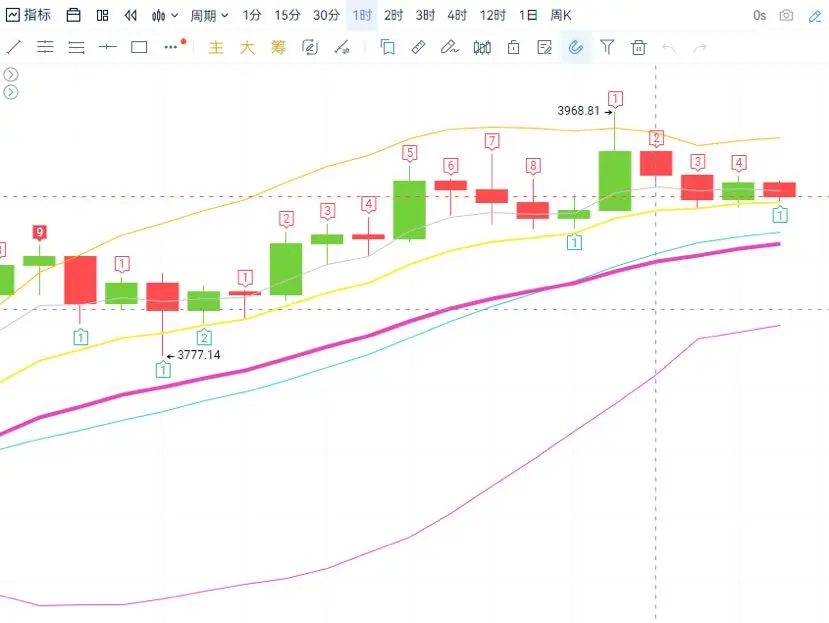This screenshot has height=623, width=829.
Task: Toggle the magnet snap tool
Action: [x=575, y=48]
